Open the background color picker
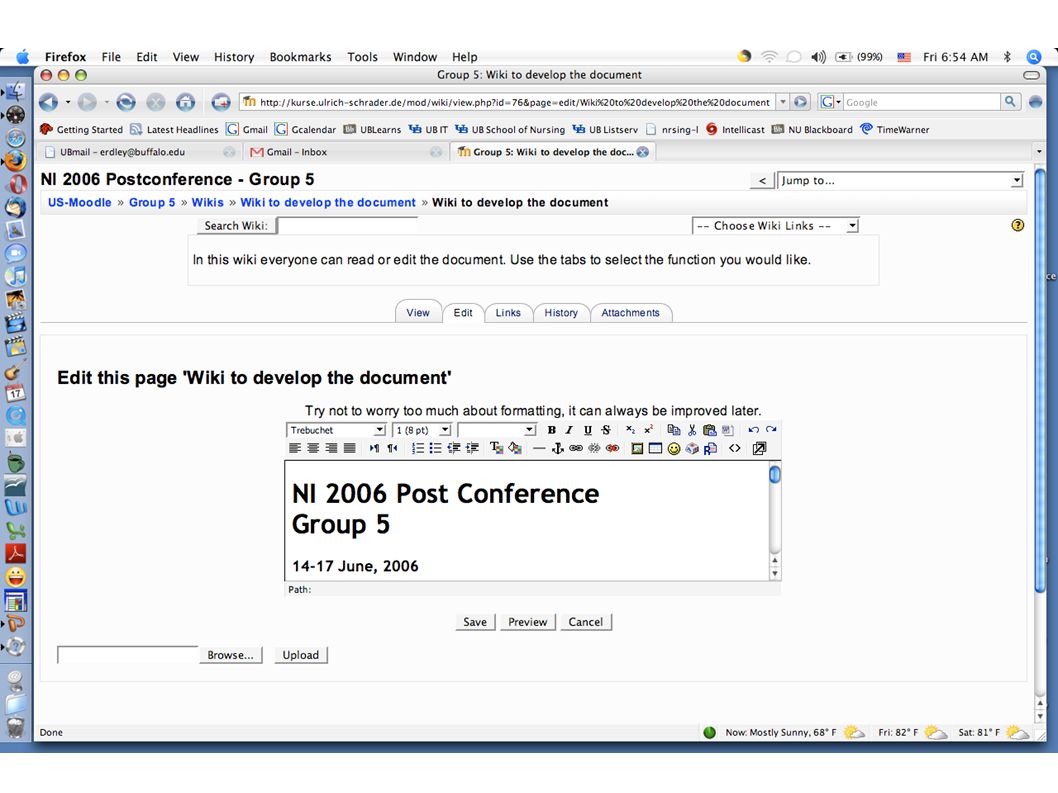Image resolution: width=1058 pixels, height=793 pixels. click(x=515, y=448)
